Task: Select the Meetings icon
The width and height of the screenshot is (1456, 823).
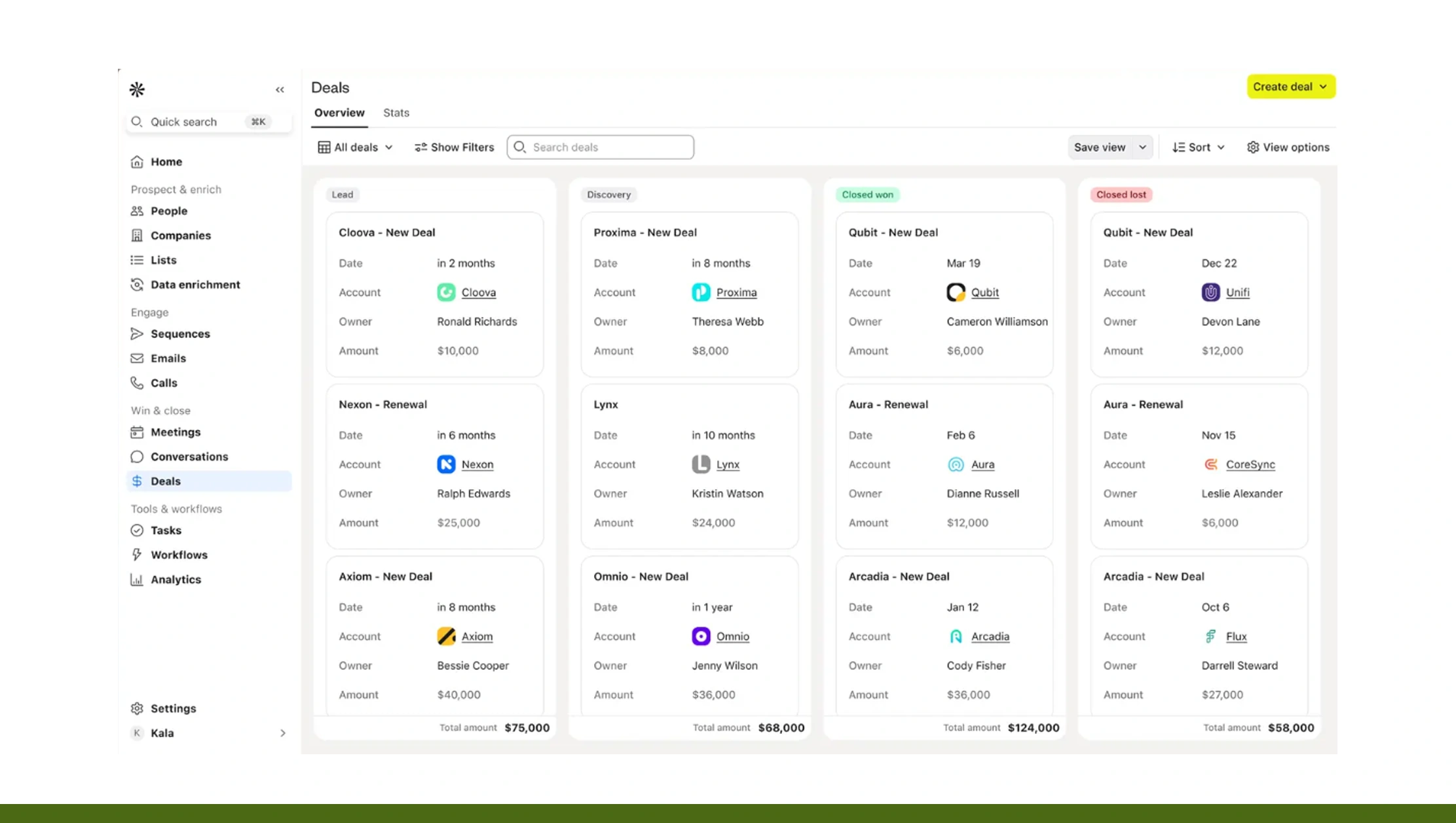Action: click(137, 432)
